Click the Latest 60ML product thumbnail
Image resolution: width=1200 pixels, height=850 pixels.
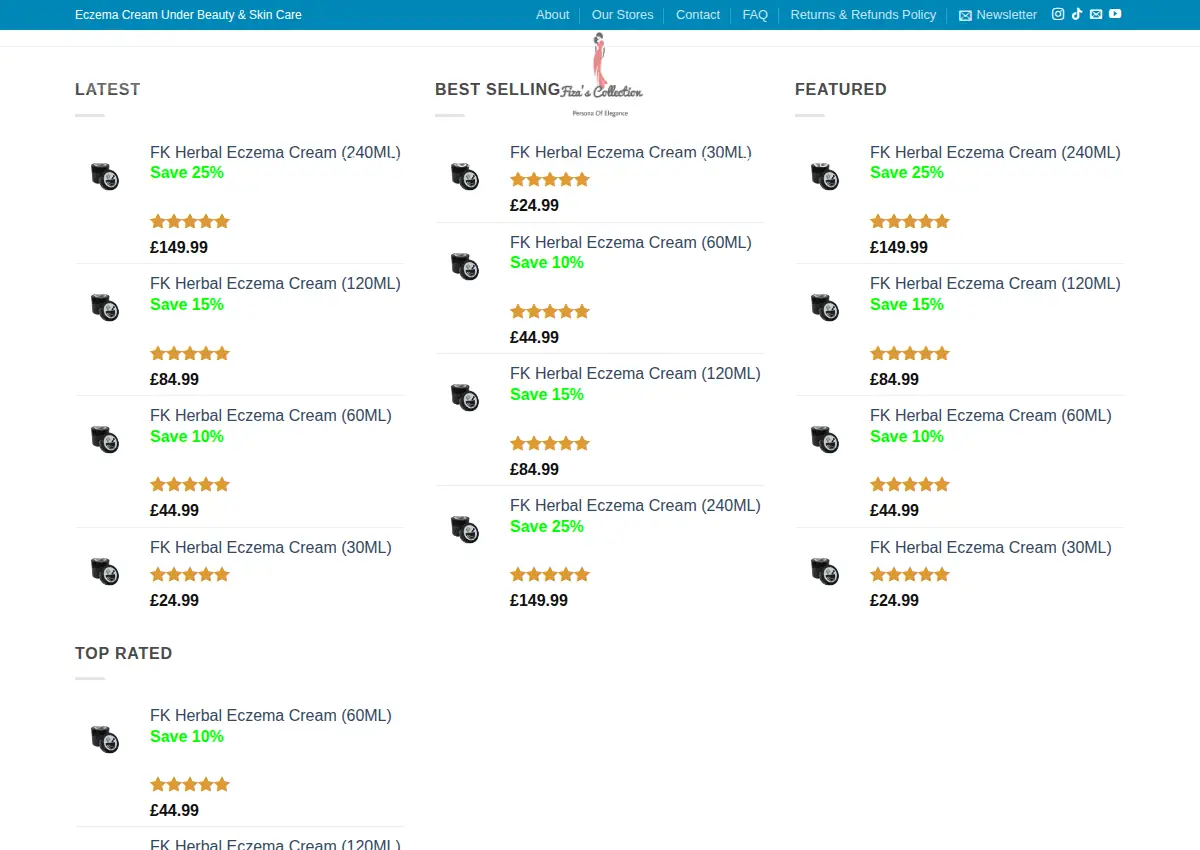click(x=105, y=438)
